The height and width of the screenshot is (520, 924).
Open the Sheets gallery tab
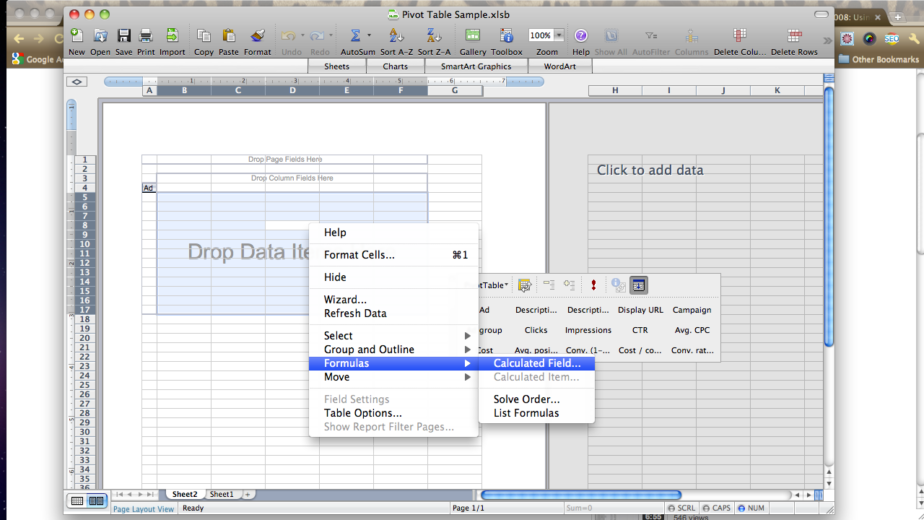point(336,67)
